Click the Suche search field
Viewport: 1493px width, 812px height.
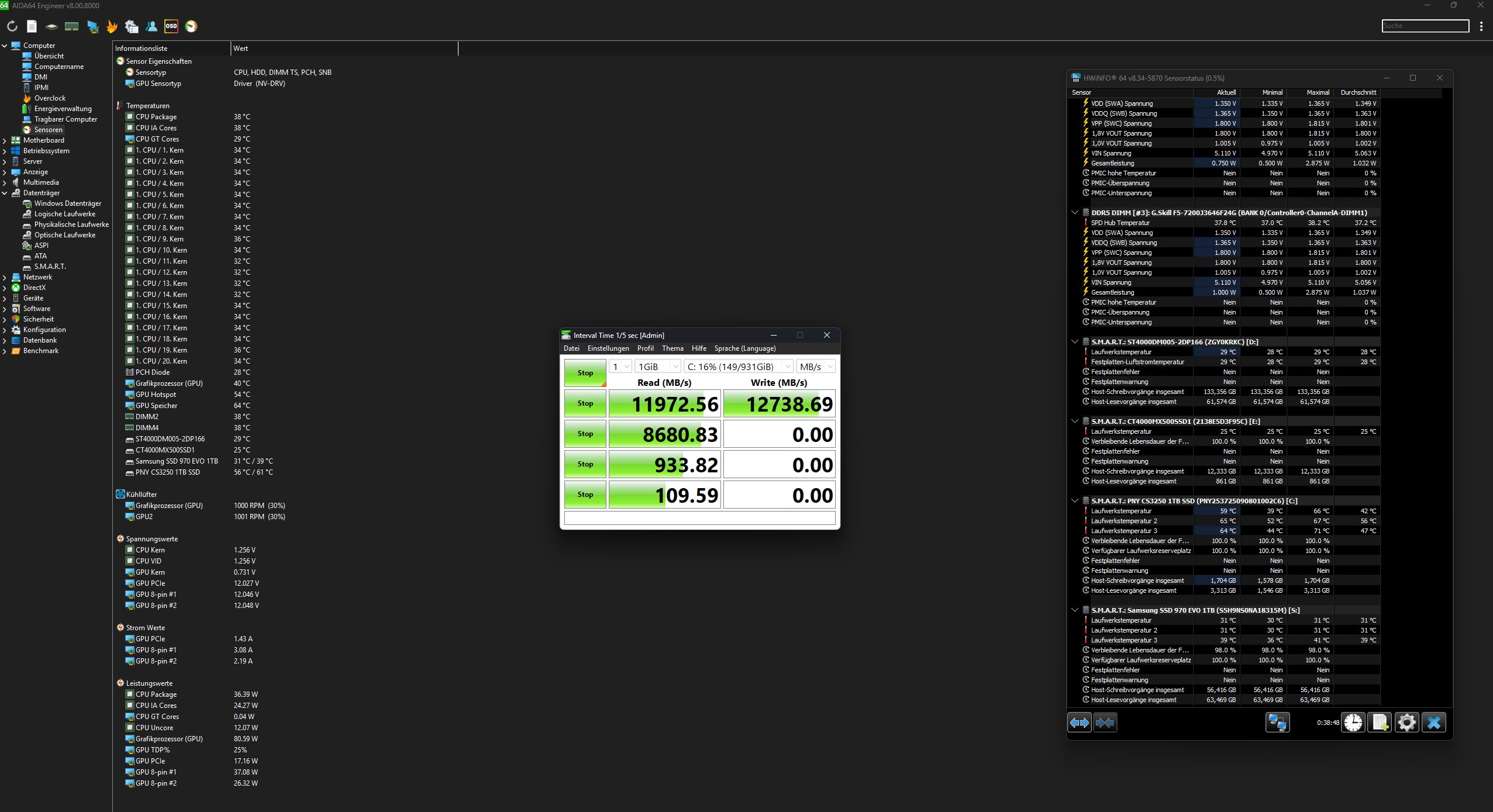pyautogui.click(x=1425, y=26)
